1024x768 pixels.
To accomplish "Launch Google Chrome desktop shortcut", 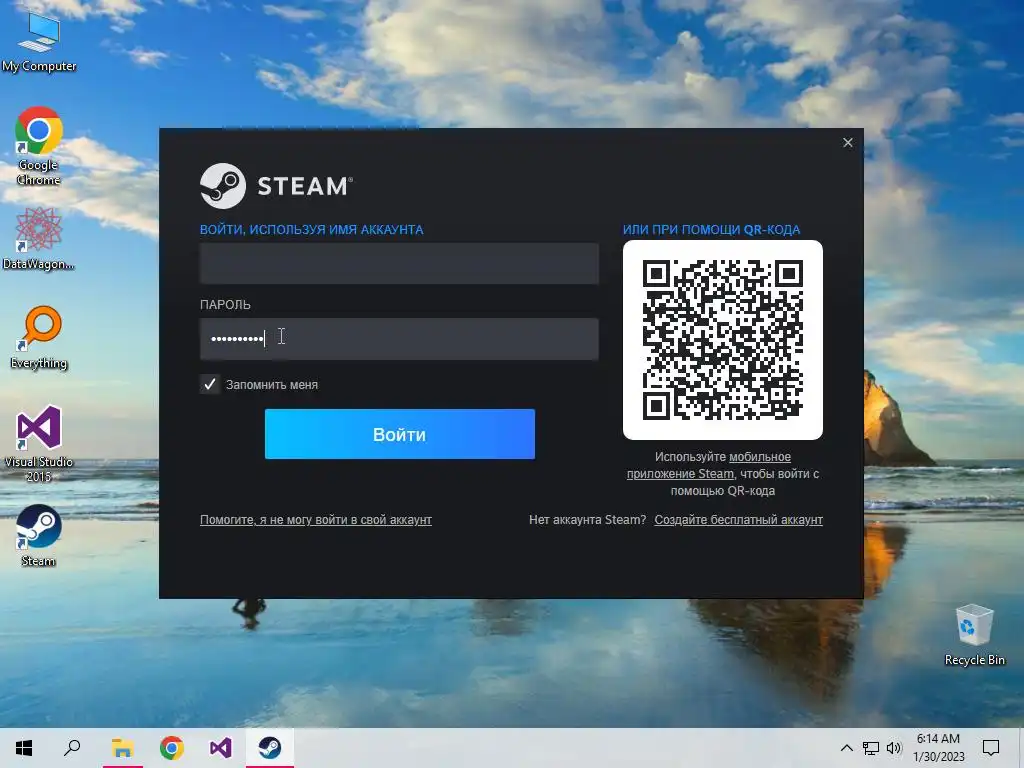I will click(39, 146).
